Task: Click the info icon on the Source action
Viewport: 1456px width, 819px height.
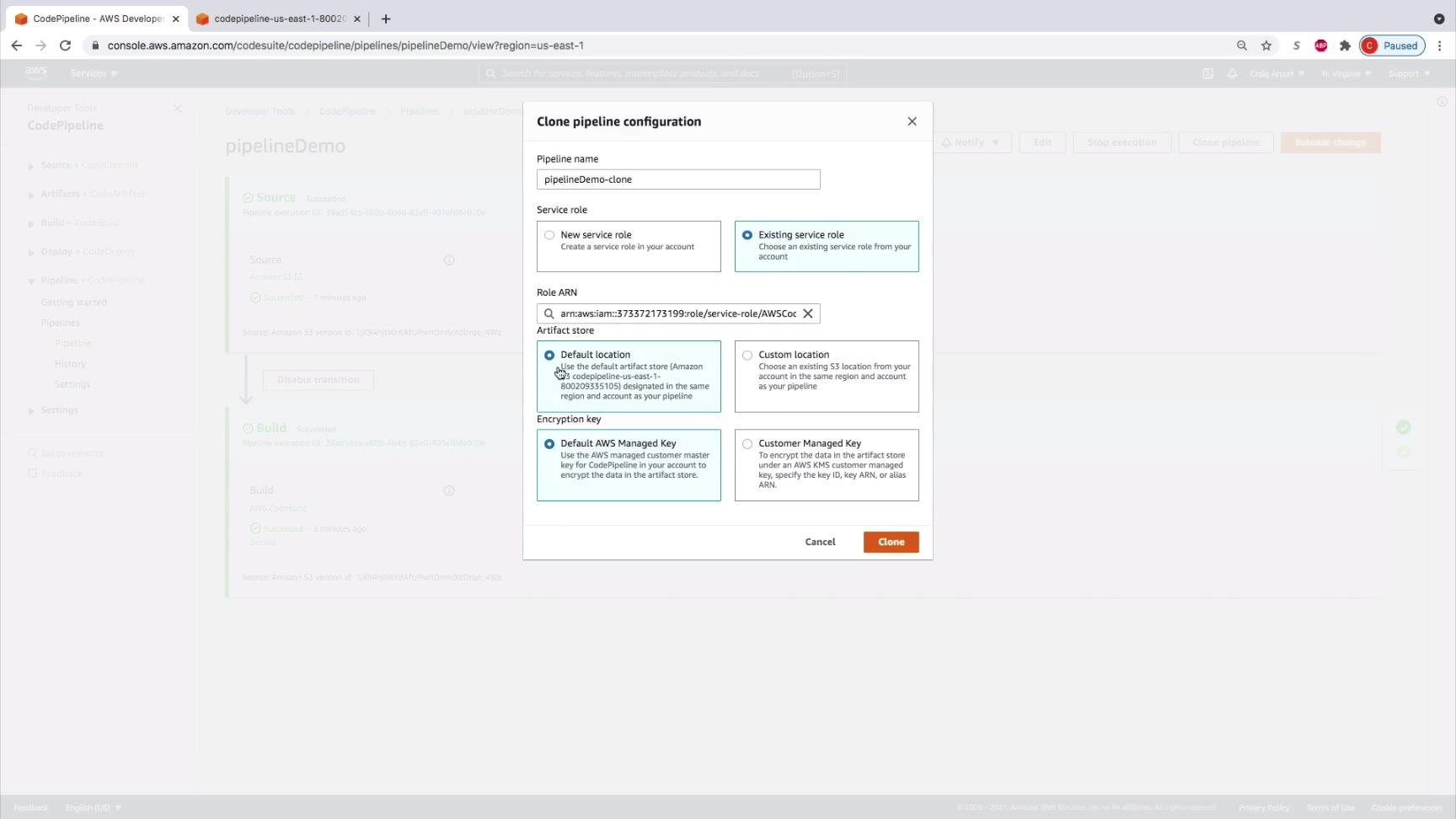Action: 449,260
